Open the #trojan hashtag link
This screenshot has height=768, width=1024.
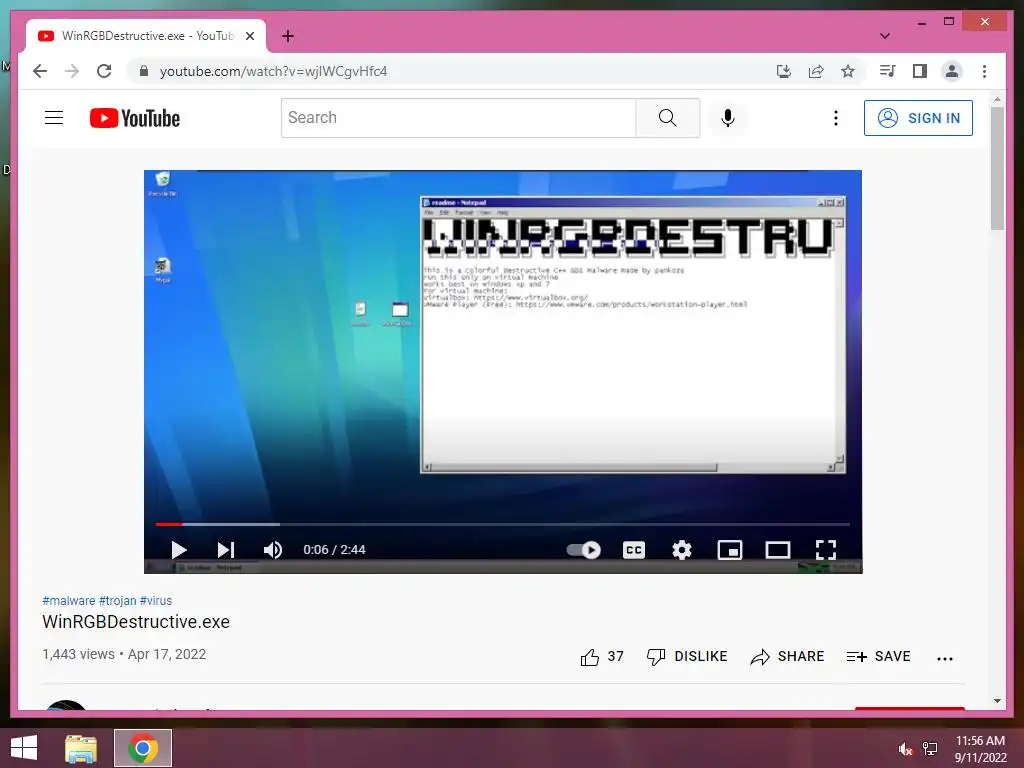[x=118, y=600]
